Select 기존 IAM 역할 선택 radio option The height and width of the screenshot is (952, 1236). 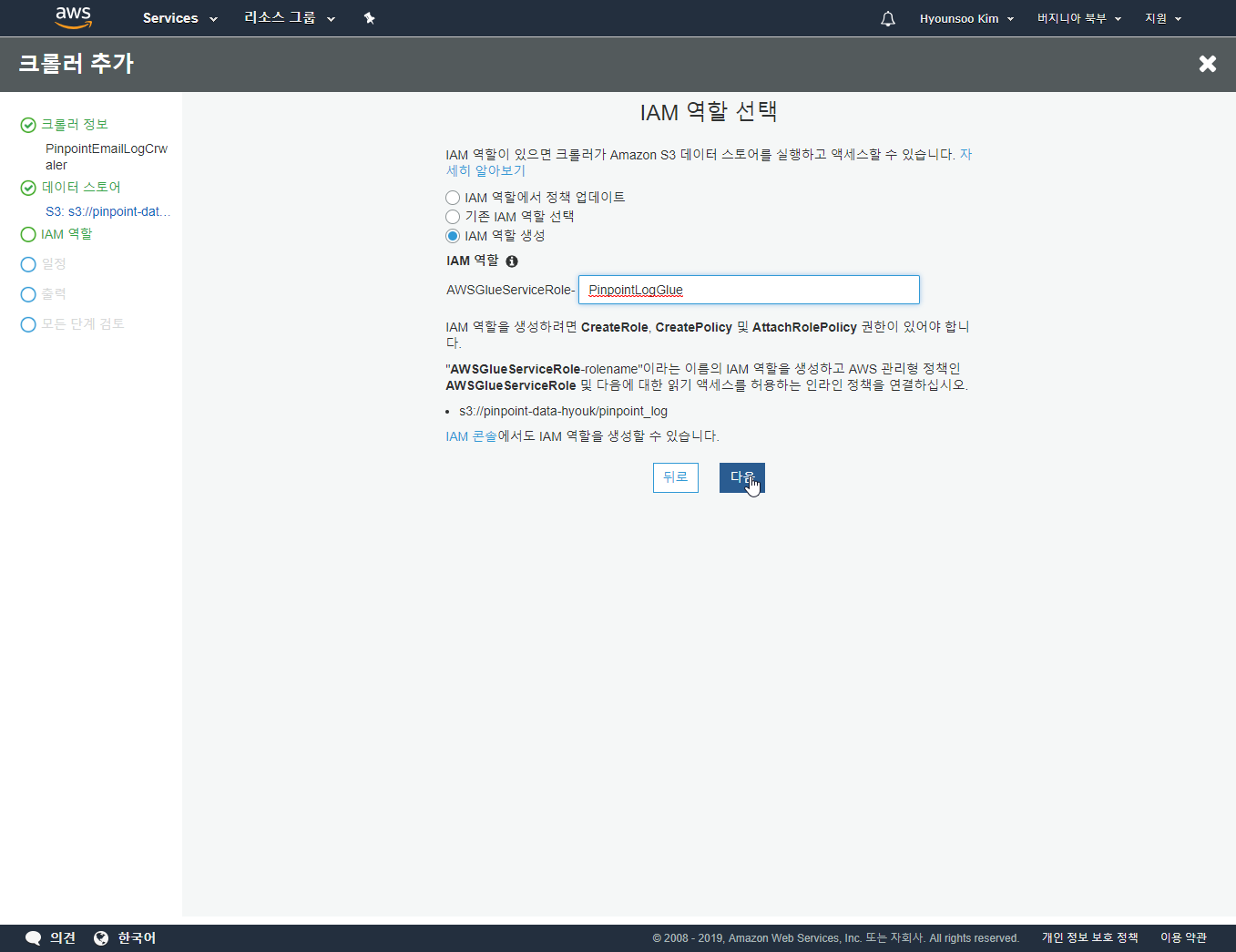click(453, 217)
